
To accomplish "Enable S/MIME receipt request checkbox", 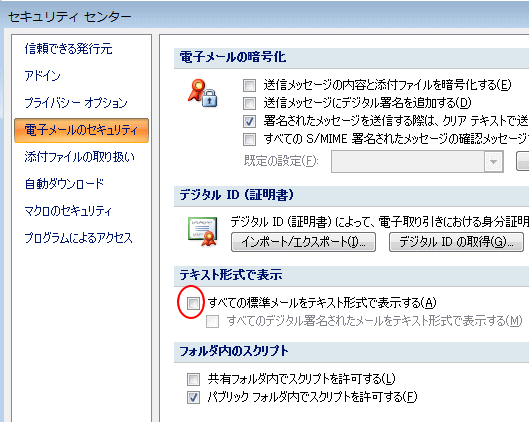I will pos(249,139).
